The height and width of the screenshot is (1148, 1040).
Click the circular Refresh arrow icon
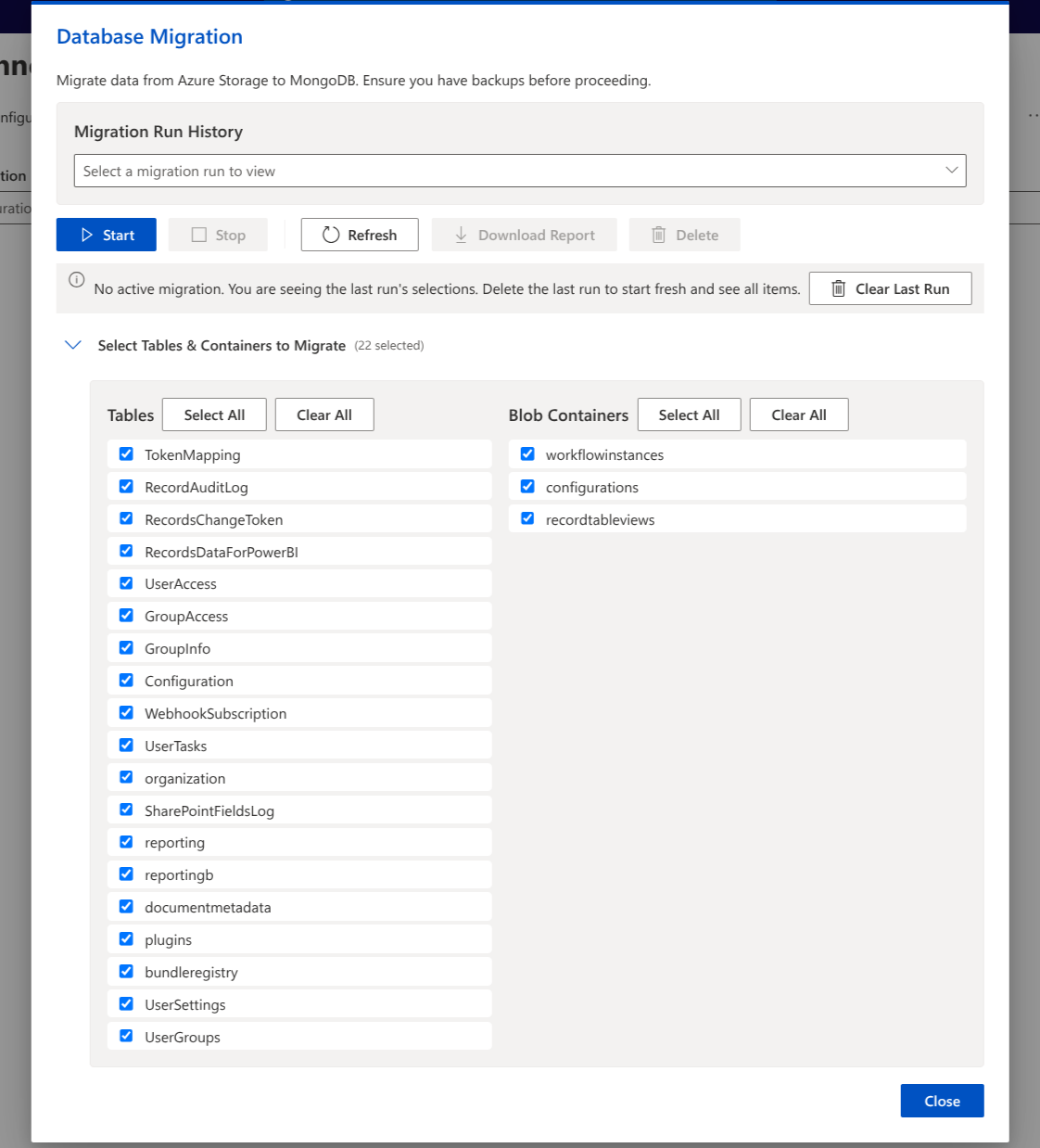pyautogui.click(x=331, y=235)
